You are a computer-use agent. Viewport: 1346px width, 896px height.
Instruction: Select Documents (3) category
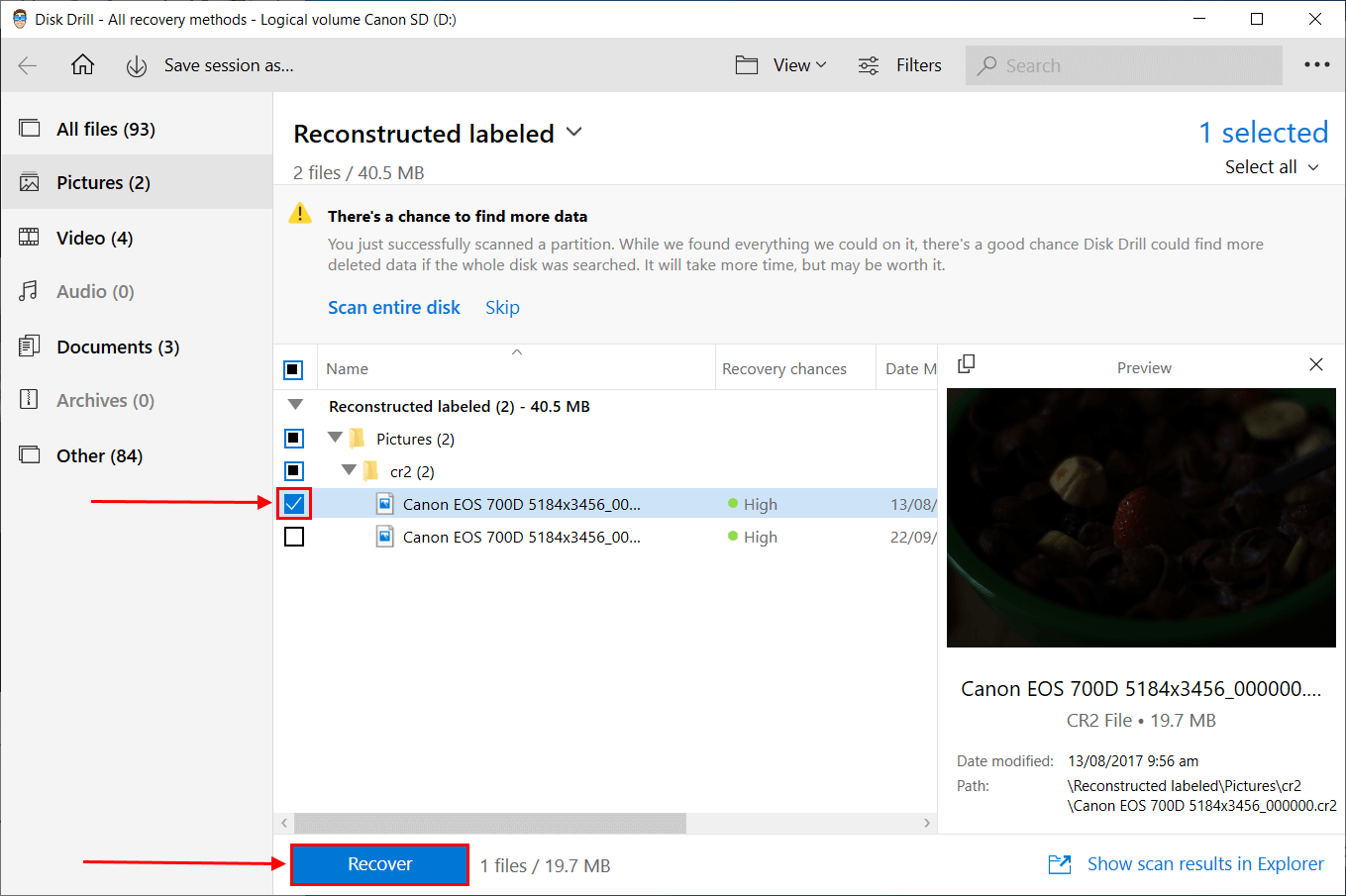tap(137, 347)
